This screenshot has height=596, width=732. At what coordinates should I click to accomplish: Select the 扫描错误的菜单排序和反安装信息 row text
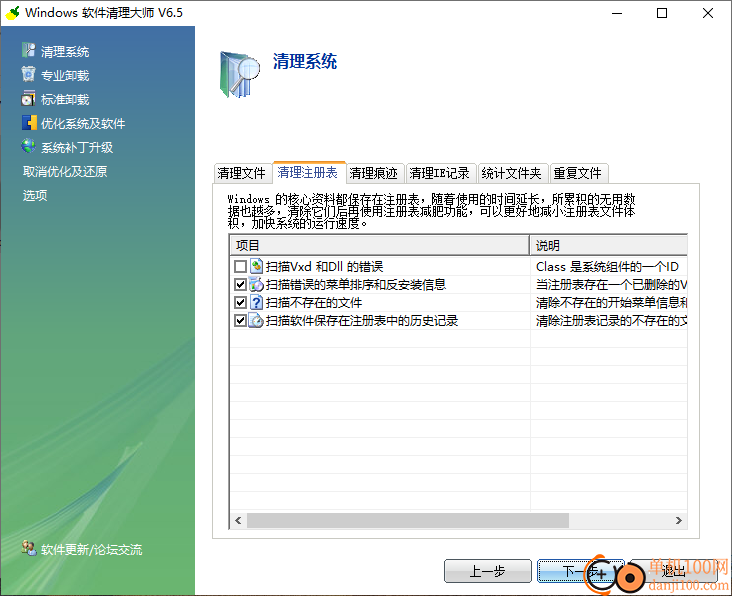(x=356, y=284)
